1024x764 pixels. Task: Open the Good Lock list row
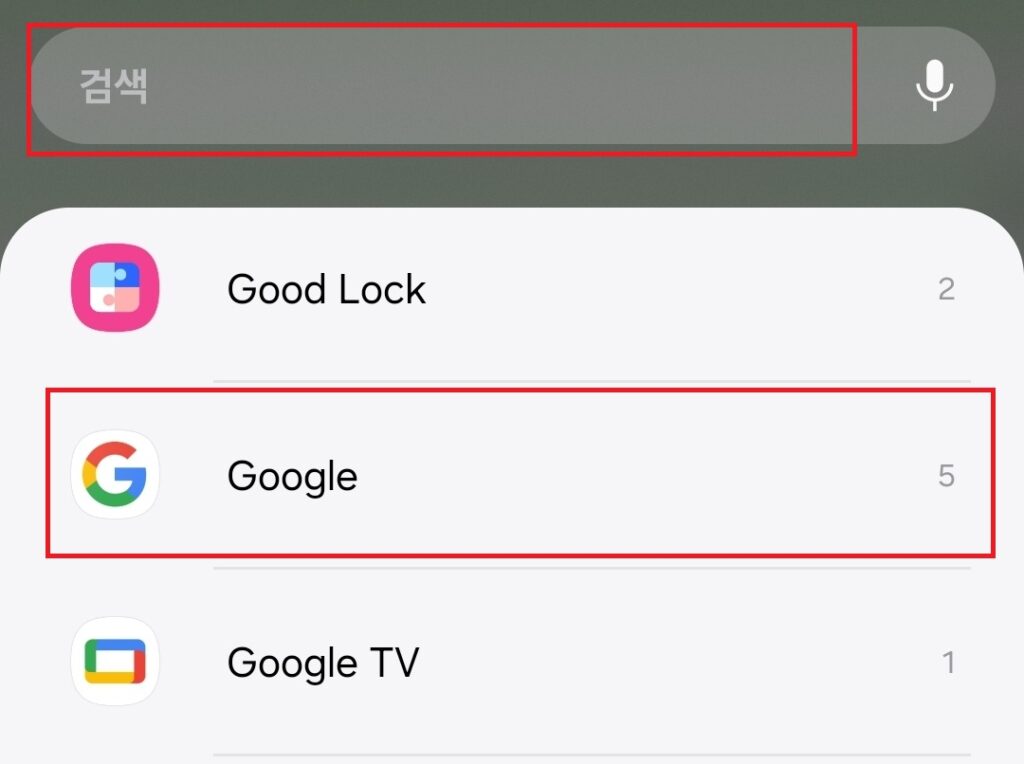click(512, 289)
